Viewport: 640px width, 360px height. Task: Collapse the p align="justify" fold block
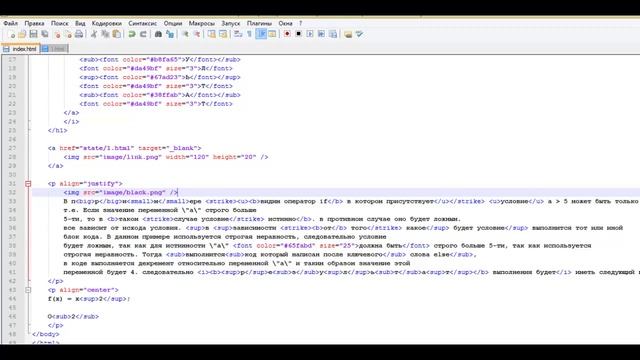point(28,184)
